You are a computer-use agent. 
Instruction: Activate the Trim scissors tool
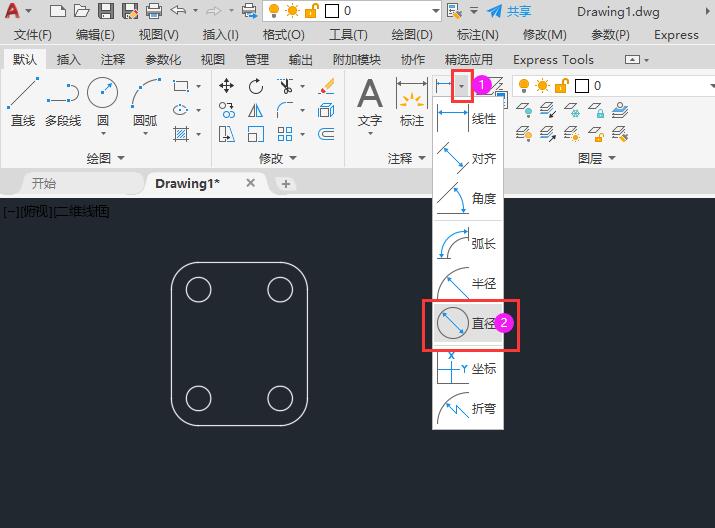click(285, 86)
